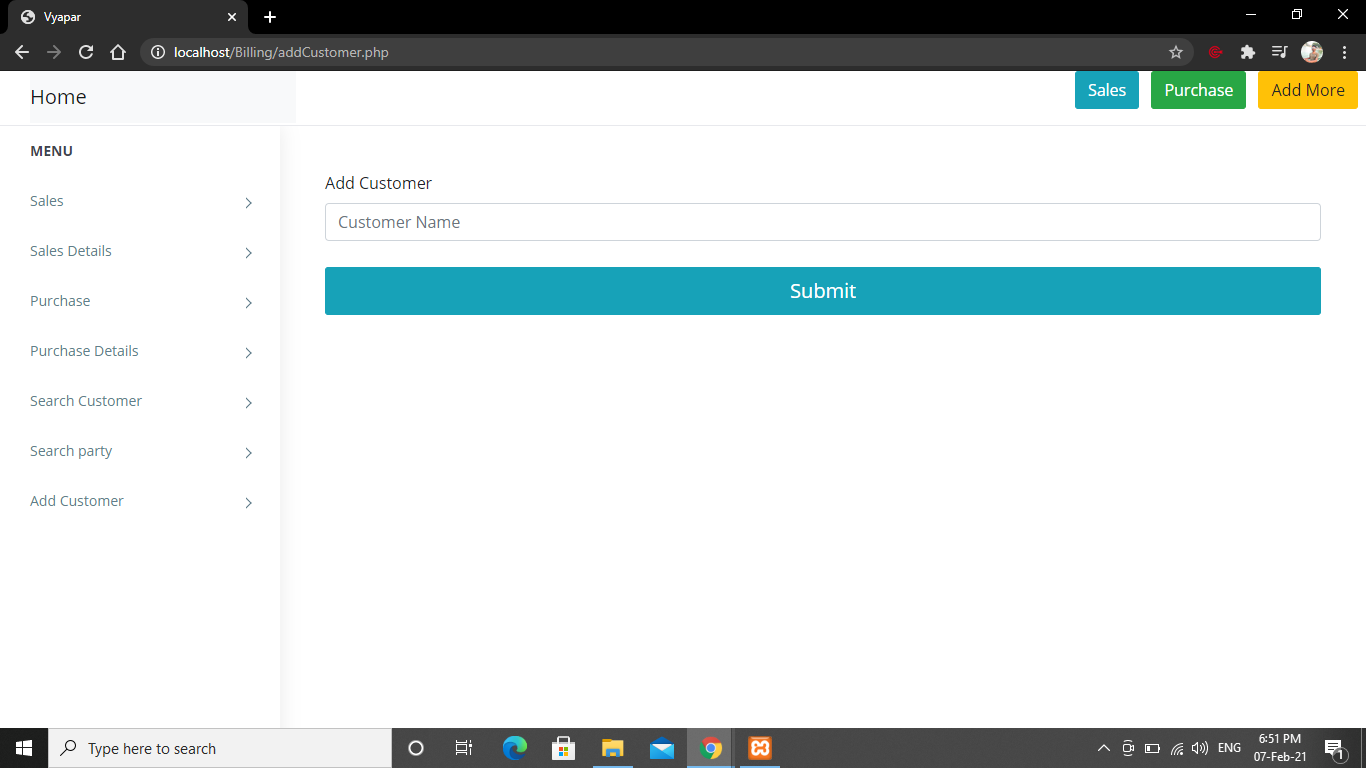Open Search party sidebar item
This screenshot has width=1366, height=768.
pos(71,451)
